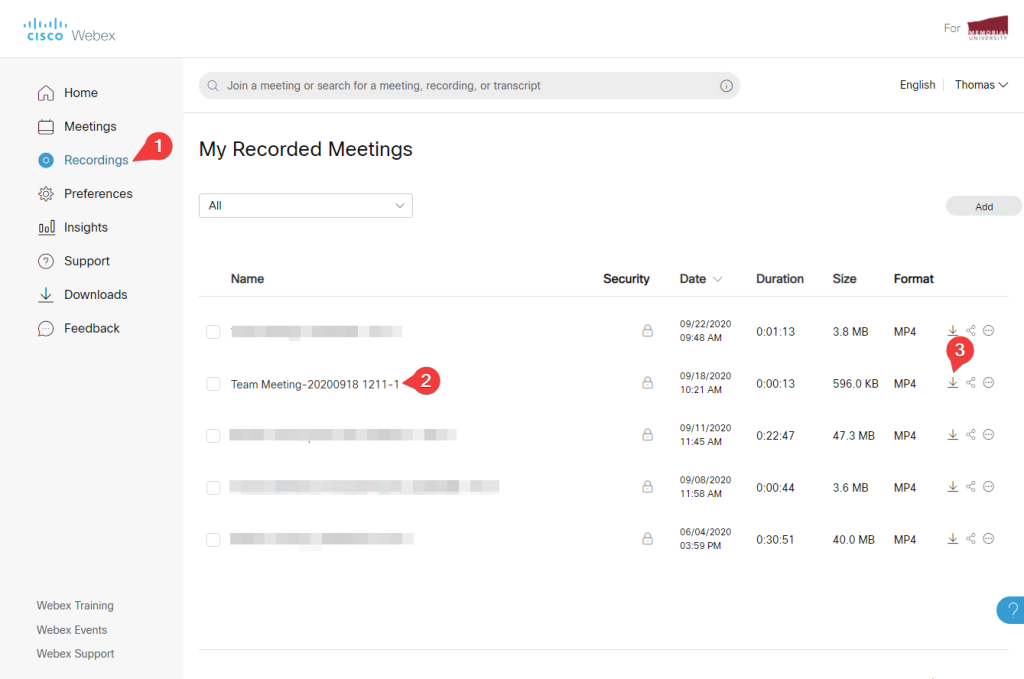Sort recordings by Date column arrow
The width and height of the screenshot is (1024, 679).
pyautogui.click(x=718, y=279)
